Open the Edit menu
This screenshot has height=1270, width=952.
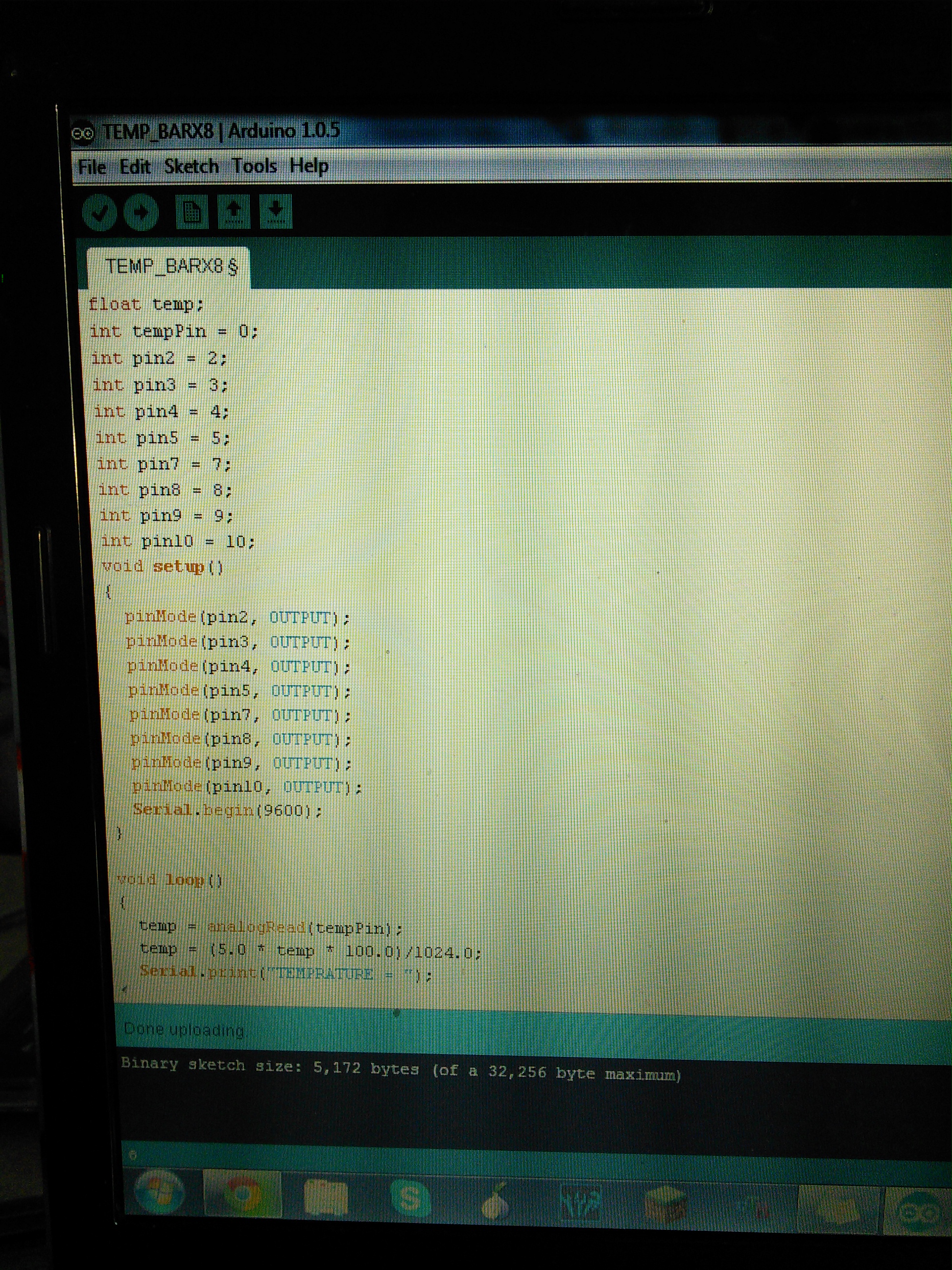click(135, 167)
